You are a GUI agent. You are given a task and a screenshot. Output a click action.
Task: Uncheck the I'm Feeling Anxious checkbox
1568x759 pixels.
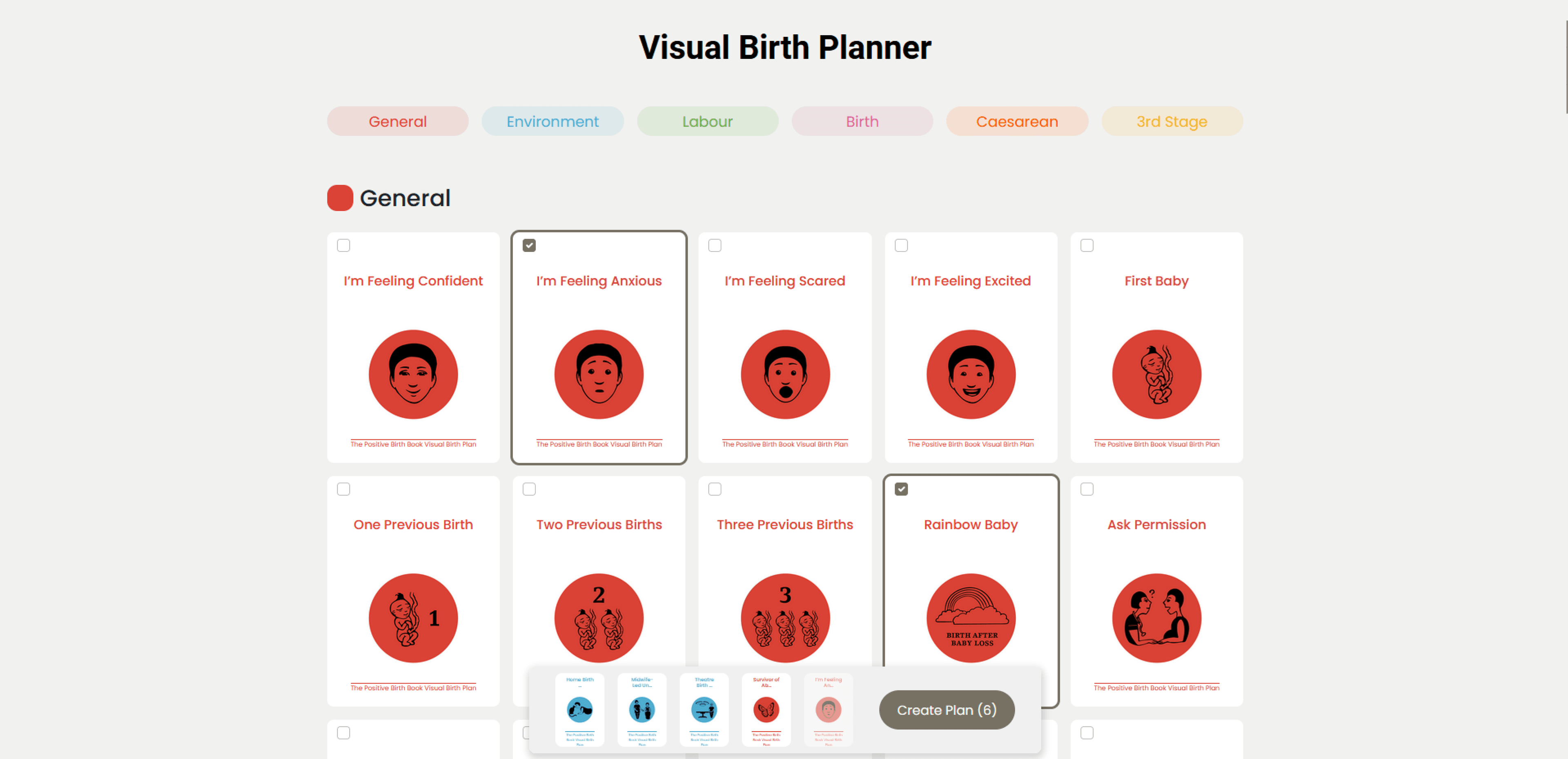(x=529, y=245)
